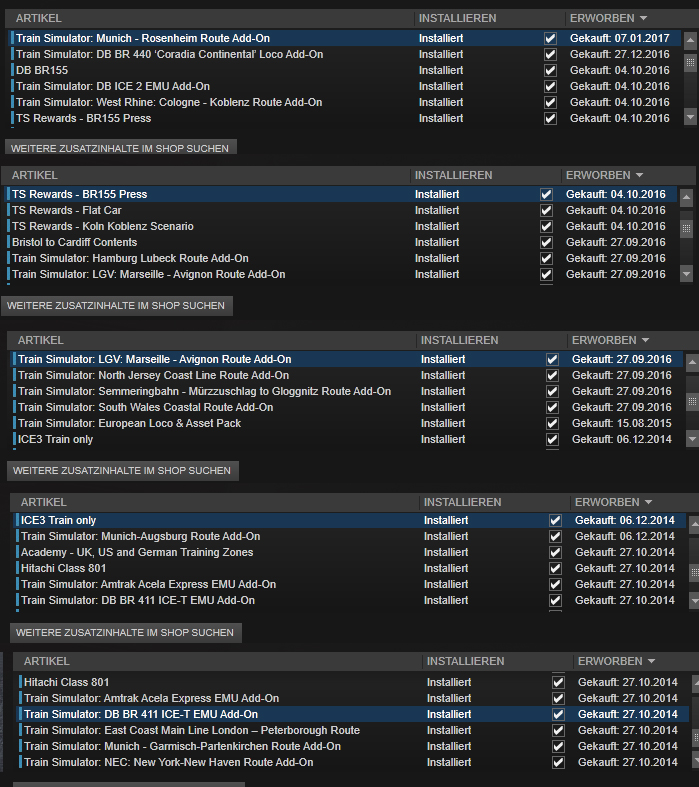Click shop search button under the West Rhine list
The image size is (699, 787).
coord(120,149)
